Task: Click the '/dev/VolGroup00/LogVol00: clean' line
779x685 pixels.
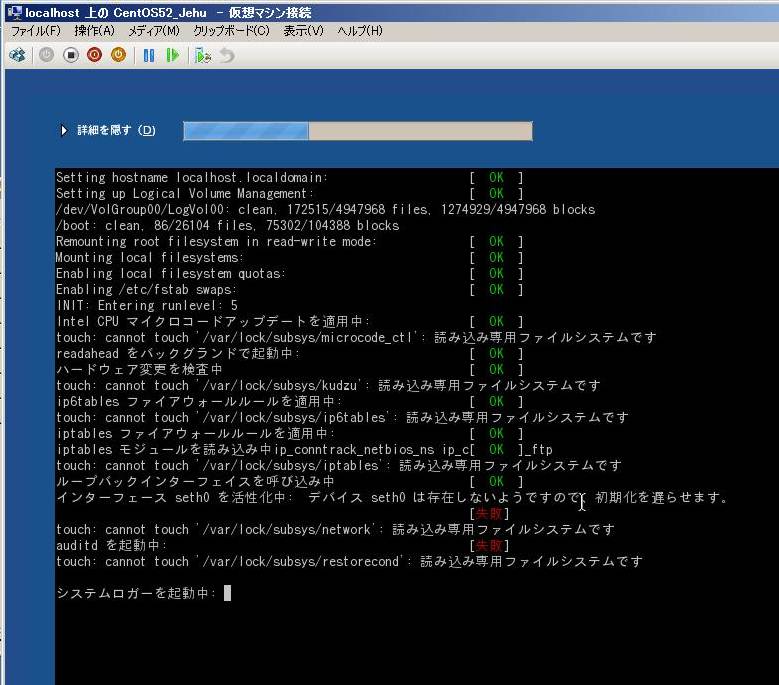Action: coord(325,209)
